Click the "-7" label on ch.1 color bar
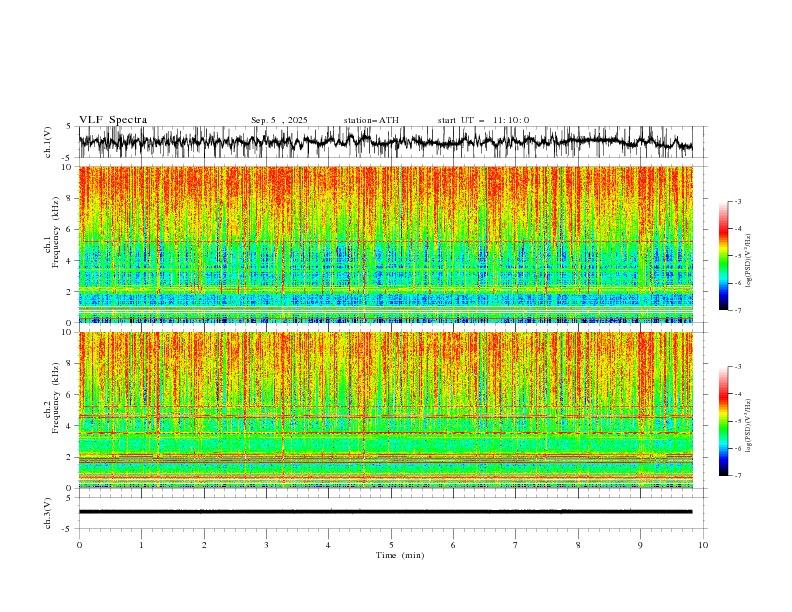This screenshot has height=612, width=792. [737, 310]
